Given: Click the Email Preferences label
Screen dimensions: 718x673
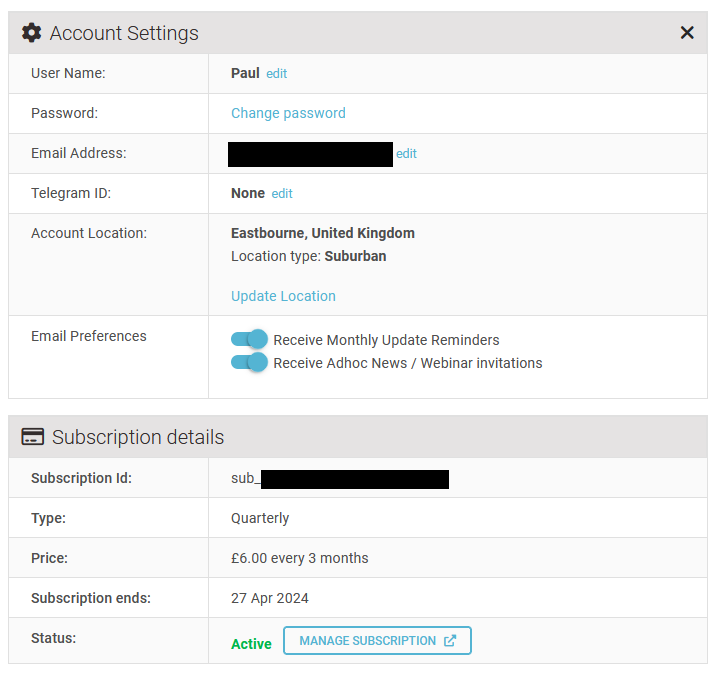Looking at the screenshot, I should [x=89, y=336].
